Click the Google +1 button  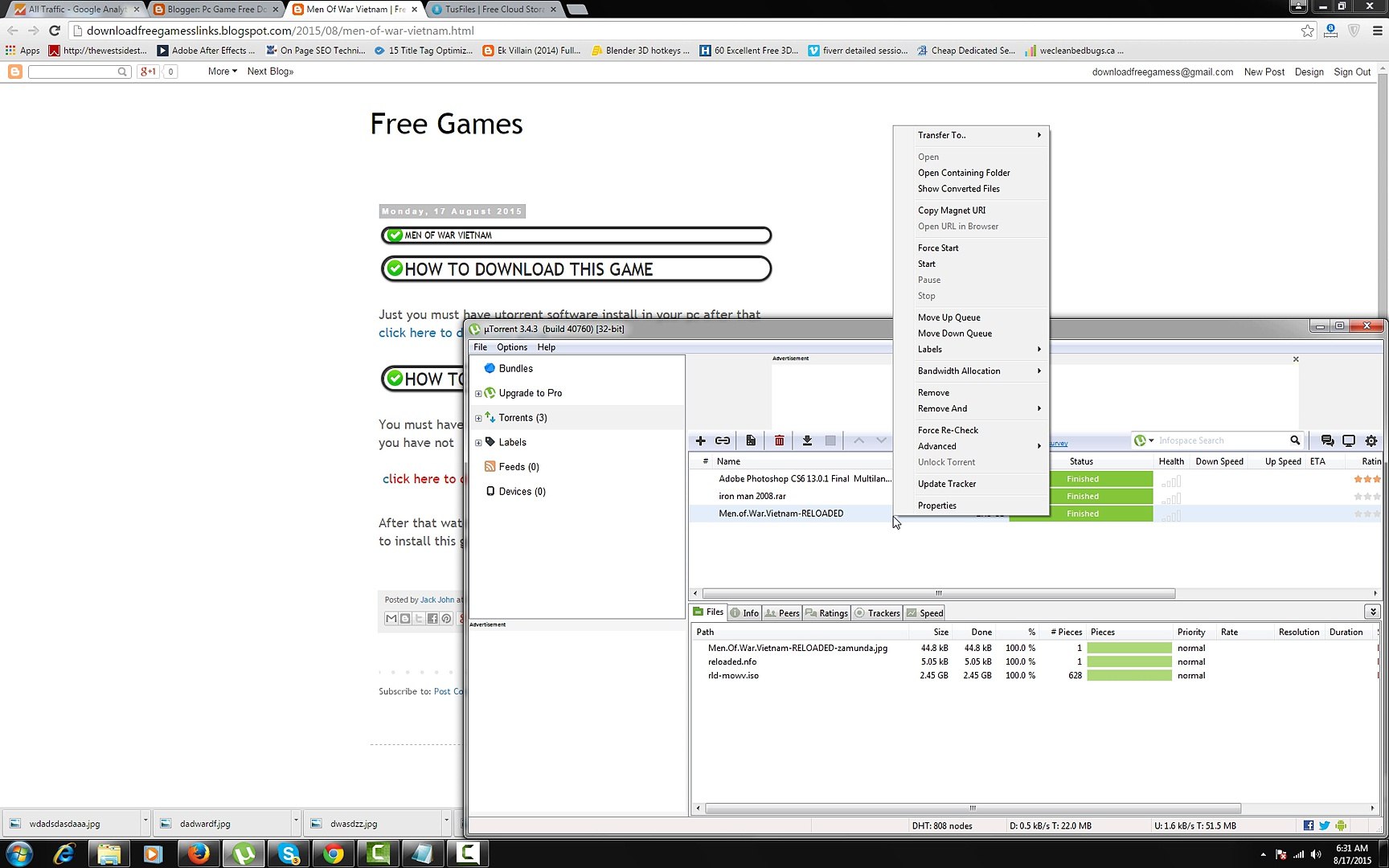[x=149, y=72]
